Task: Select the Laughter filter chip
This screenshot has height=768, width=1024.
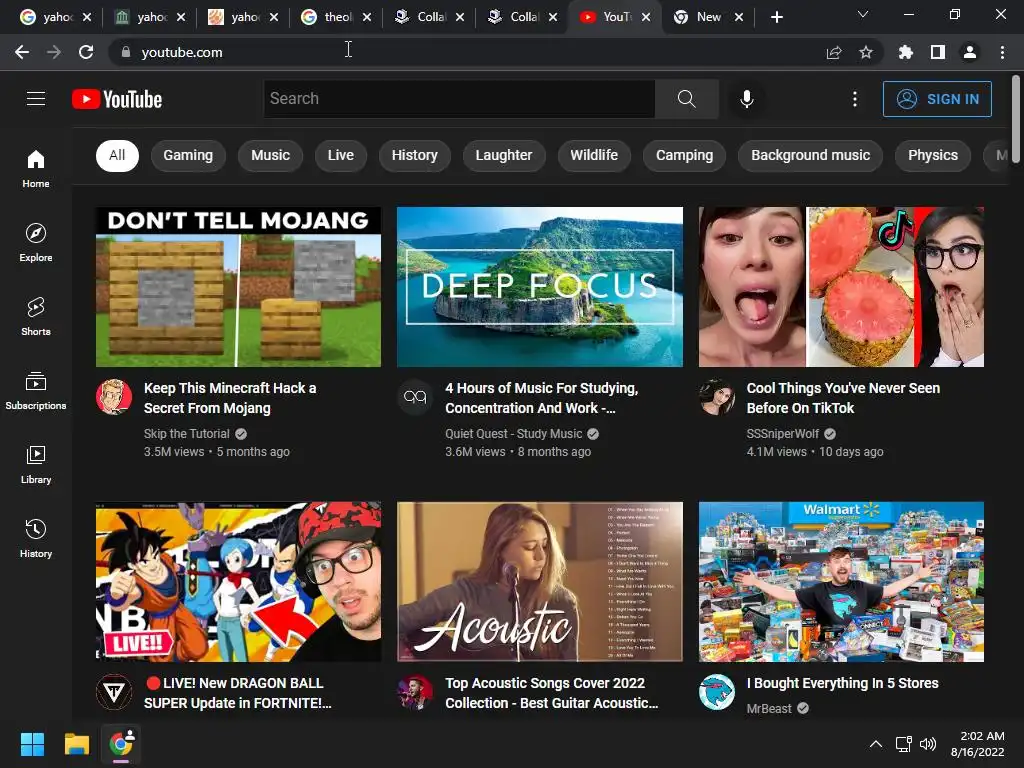Action: [504, 155]
